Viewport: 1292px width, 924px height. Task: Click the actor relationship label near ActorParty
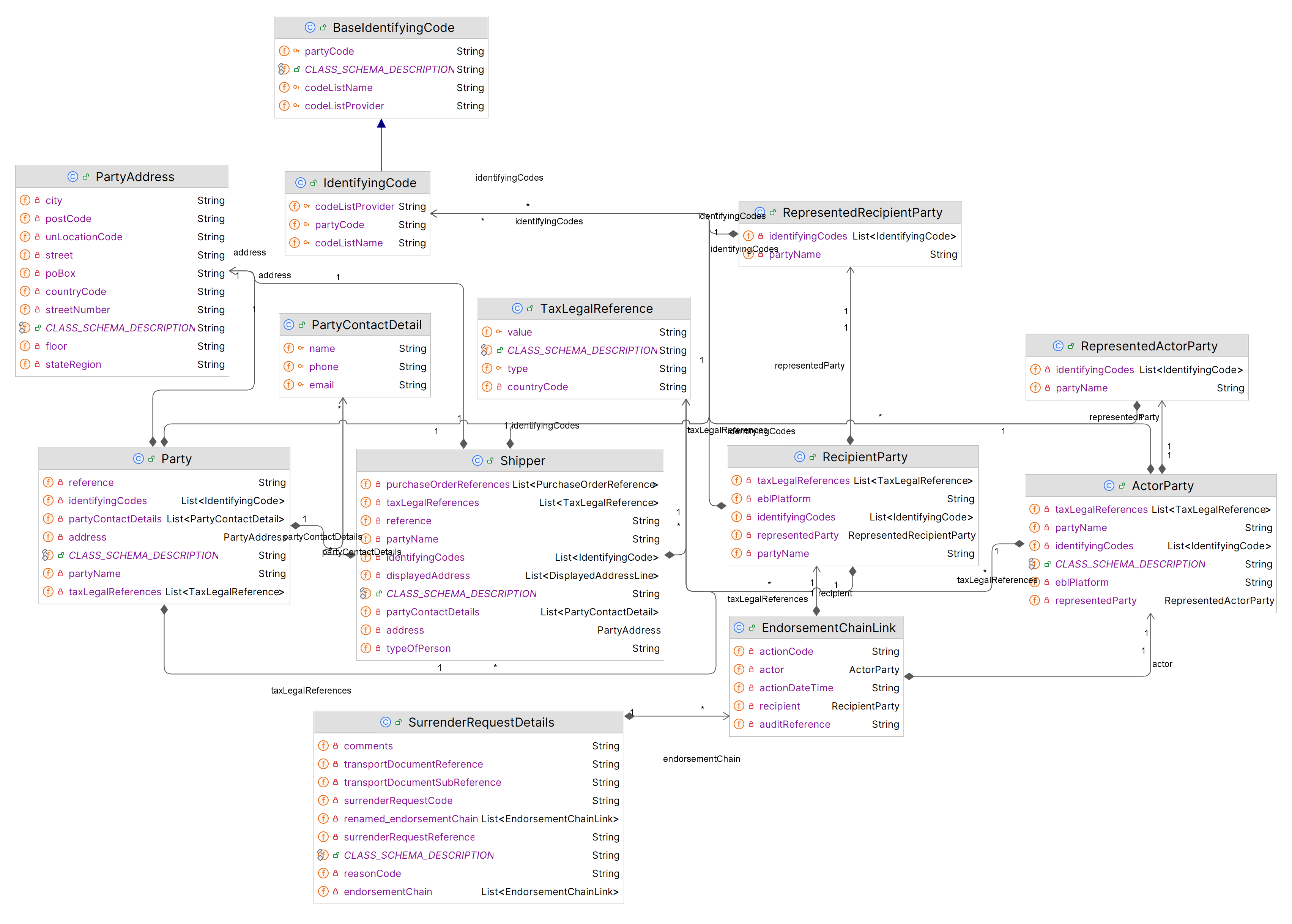coord(1162,664)
